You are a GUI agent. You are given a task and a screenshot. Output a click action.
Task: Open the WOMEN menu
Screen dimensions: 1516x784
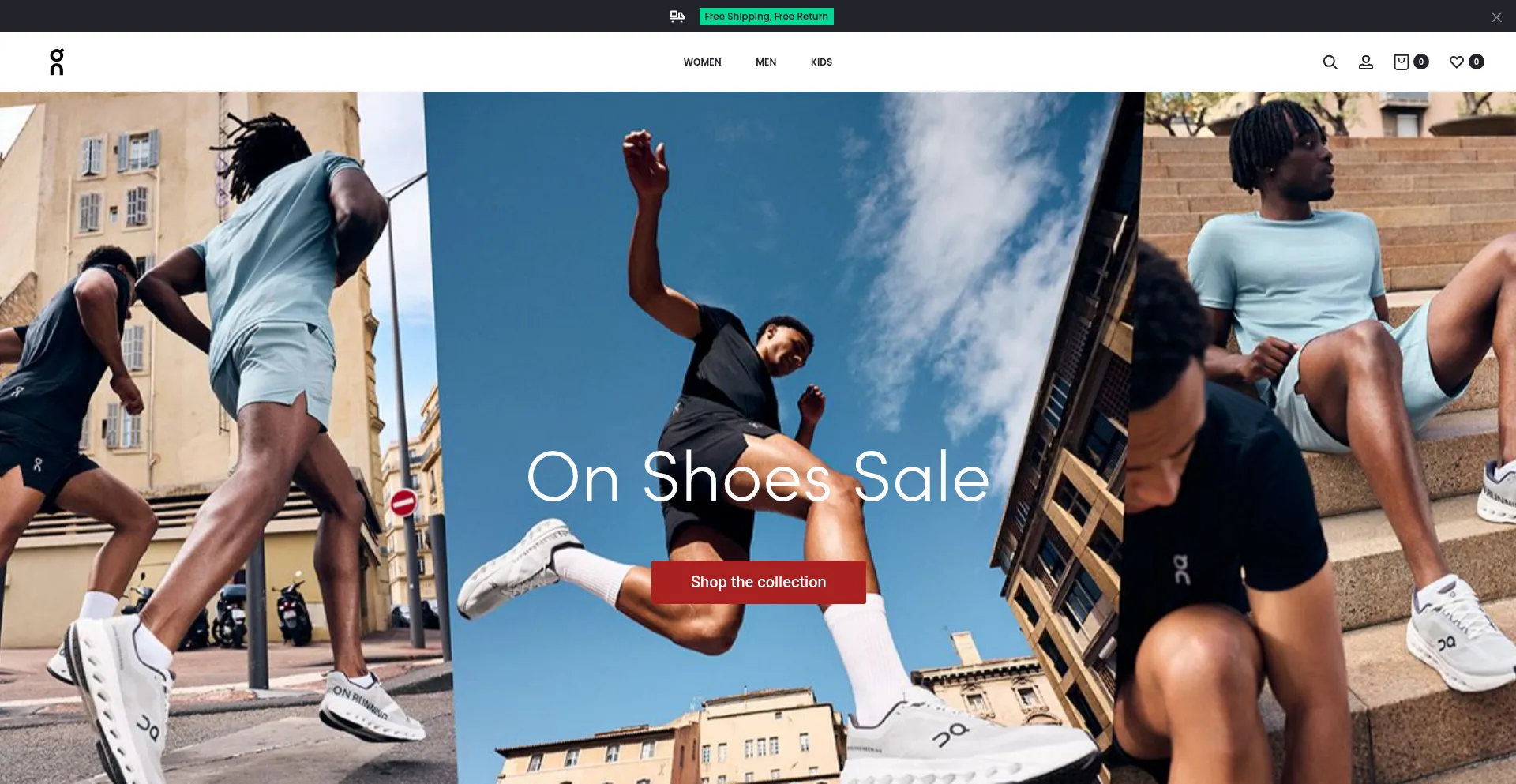(x=702, y=62)
